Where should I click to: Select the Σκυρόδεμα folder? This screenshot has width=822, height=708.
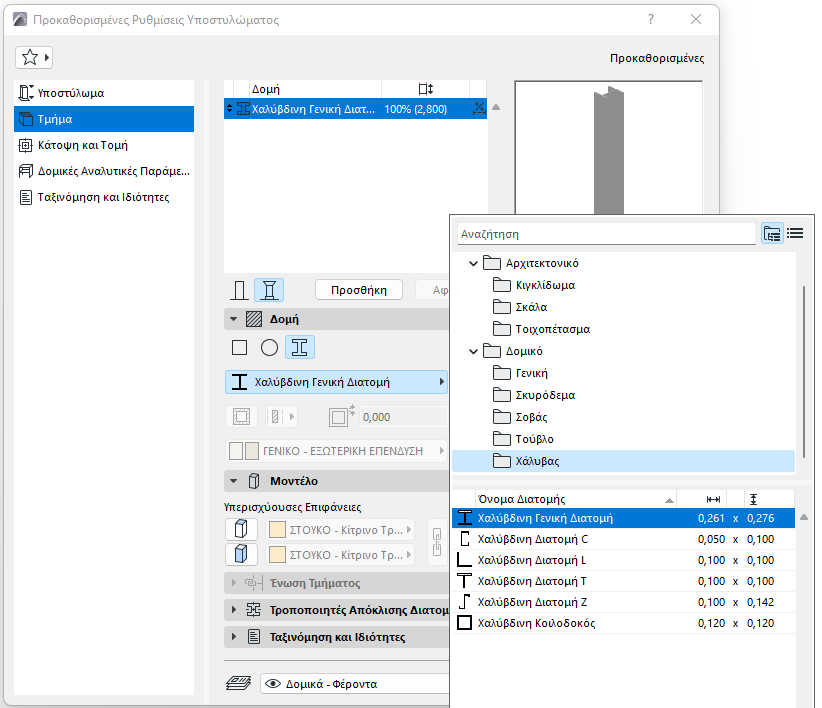tap(534, 395)
